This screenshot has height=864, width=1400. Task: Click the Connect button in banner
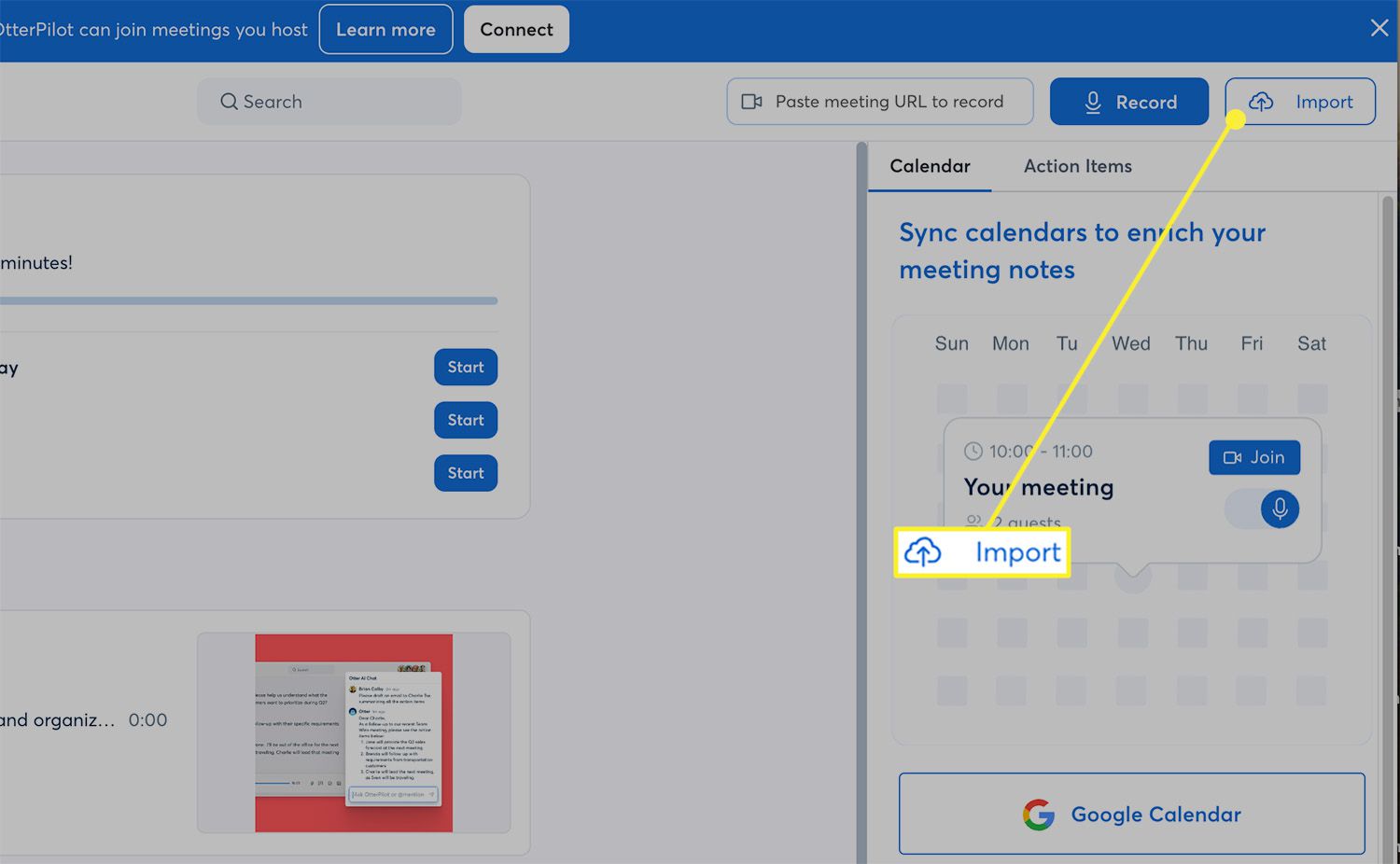point(516,30)
